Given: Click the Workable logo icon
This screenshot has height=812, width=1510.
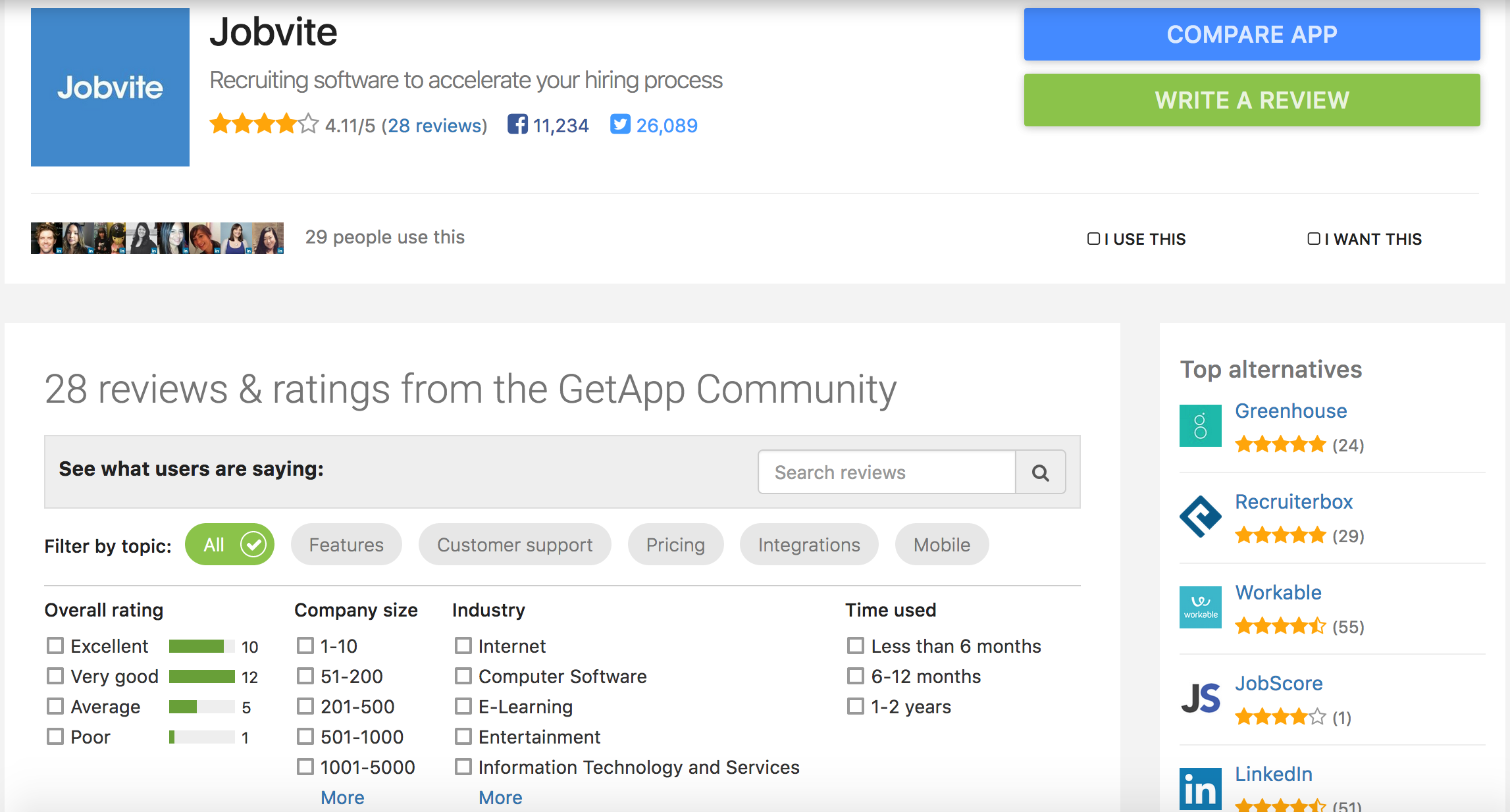Looking at the screenshot, I should (x=1200, y=607).
